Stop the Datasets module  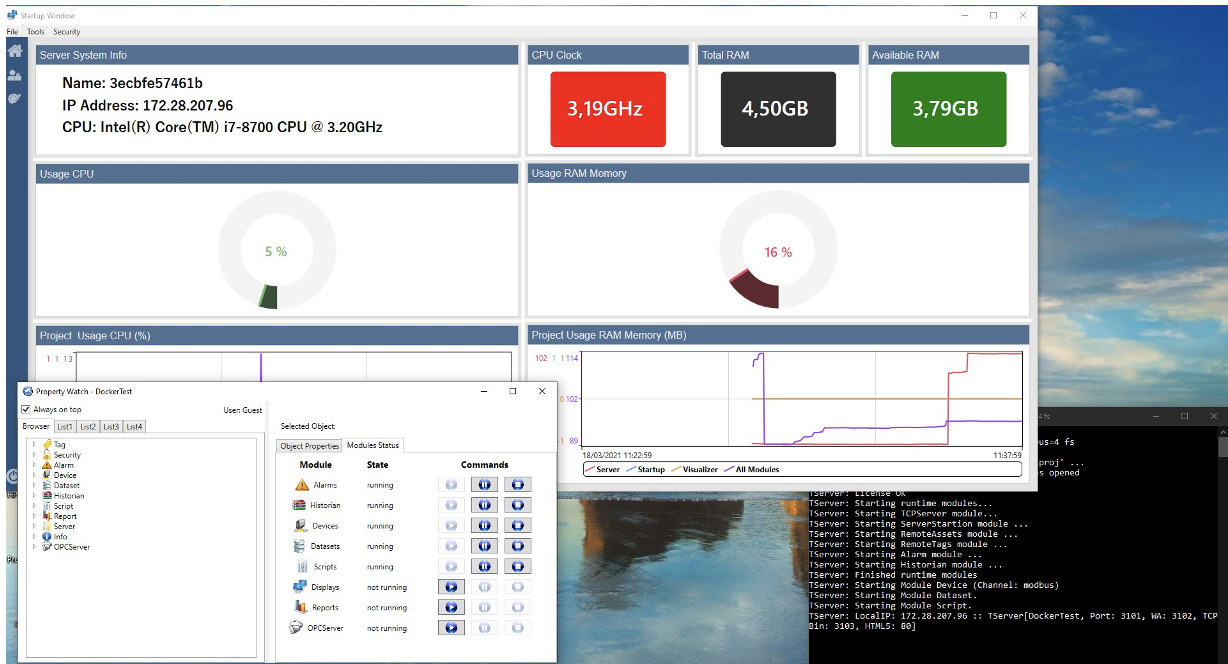517,546
